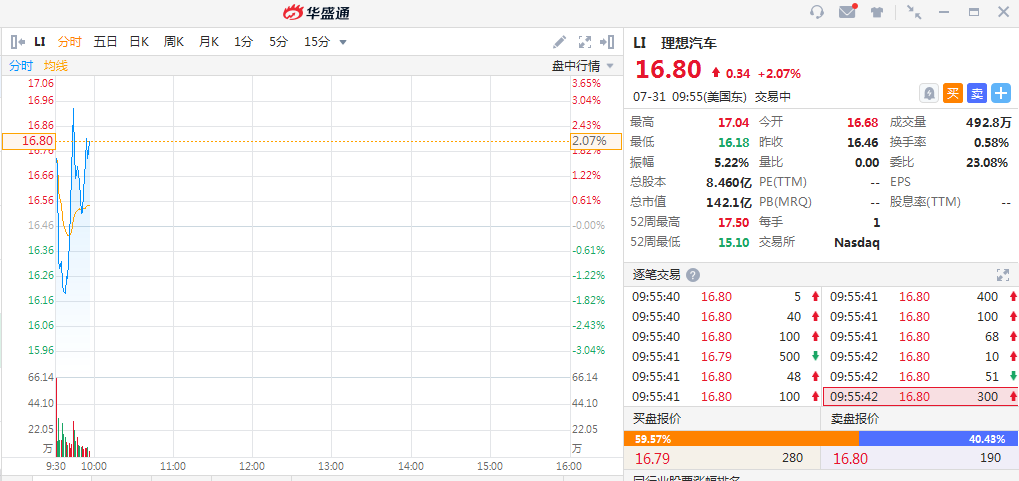Screen dimensions: 1019x481
Task: Select the pencil drawing tool
Action: (560, 42)
